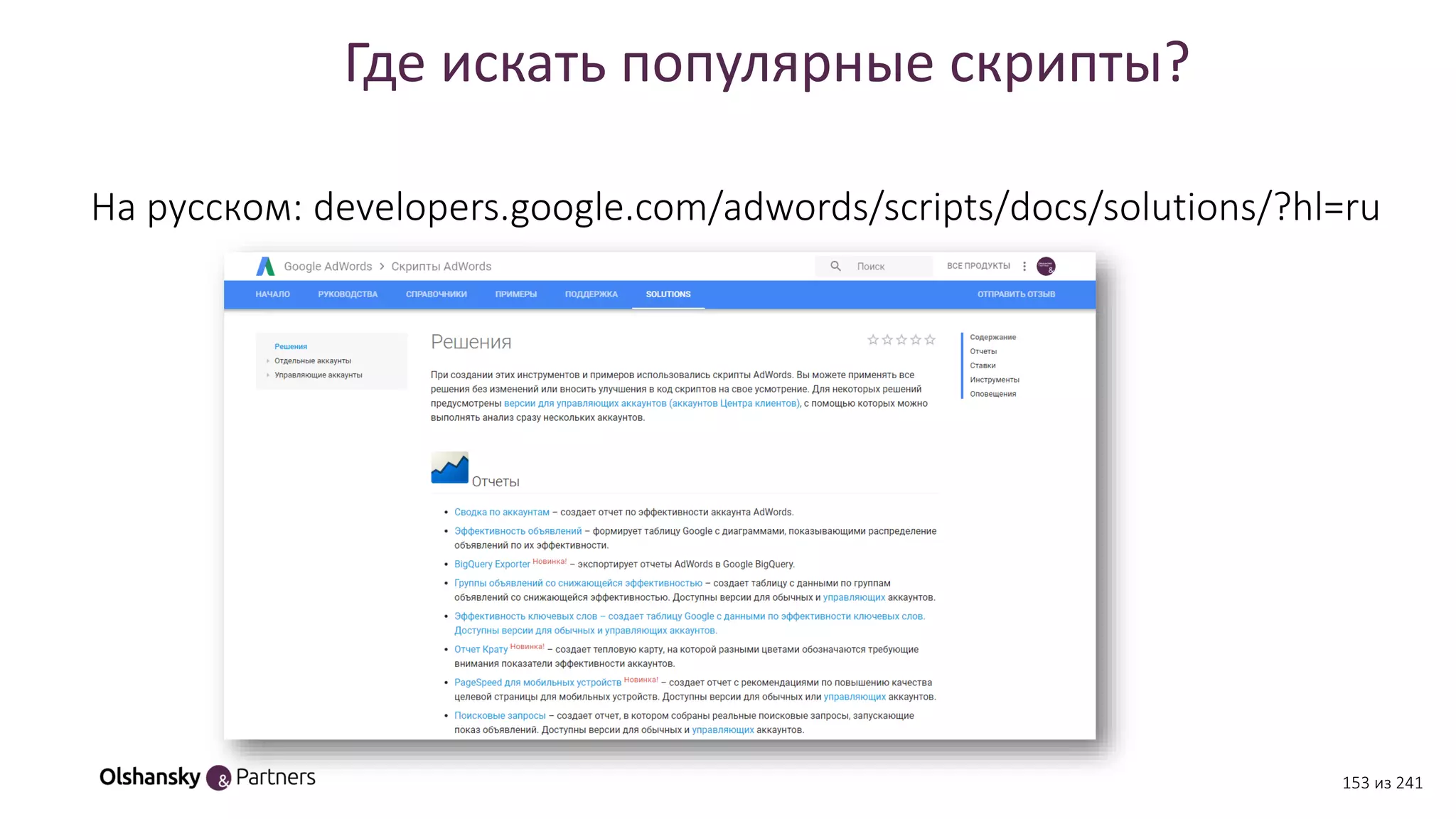This screenshot has width=1456, height=819.
Task: Click the Google AdWords logo icon
Action: pos(265,266)
